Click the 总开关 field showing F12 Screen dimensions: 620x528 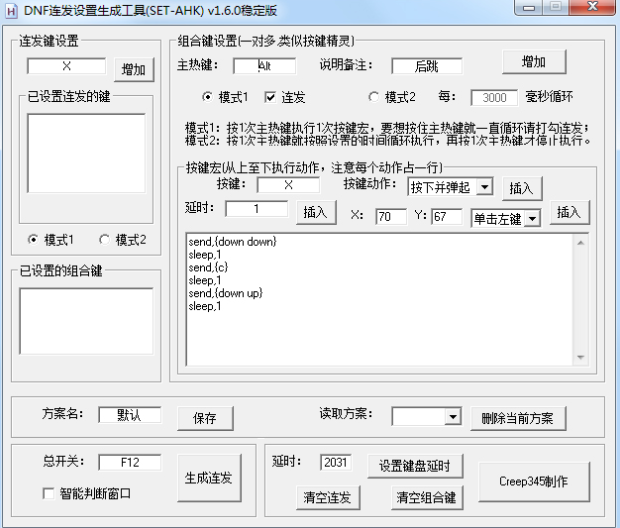[130, 462]
